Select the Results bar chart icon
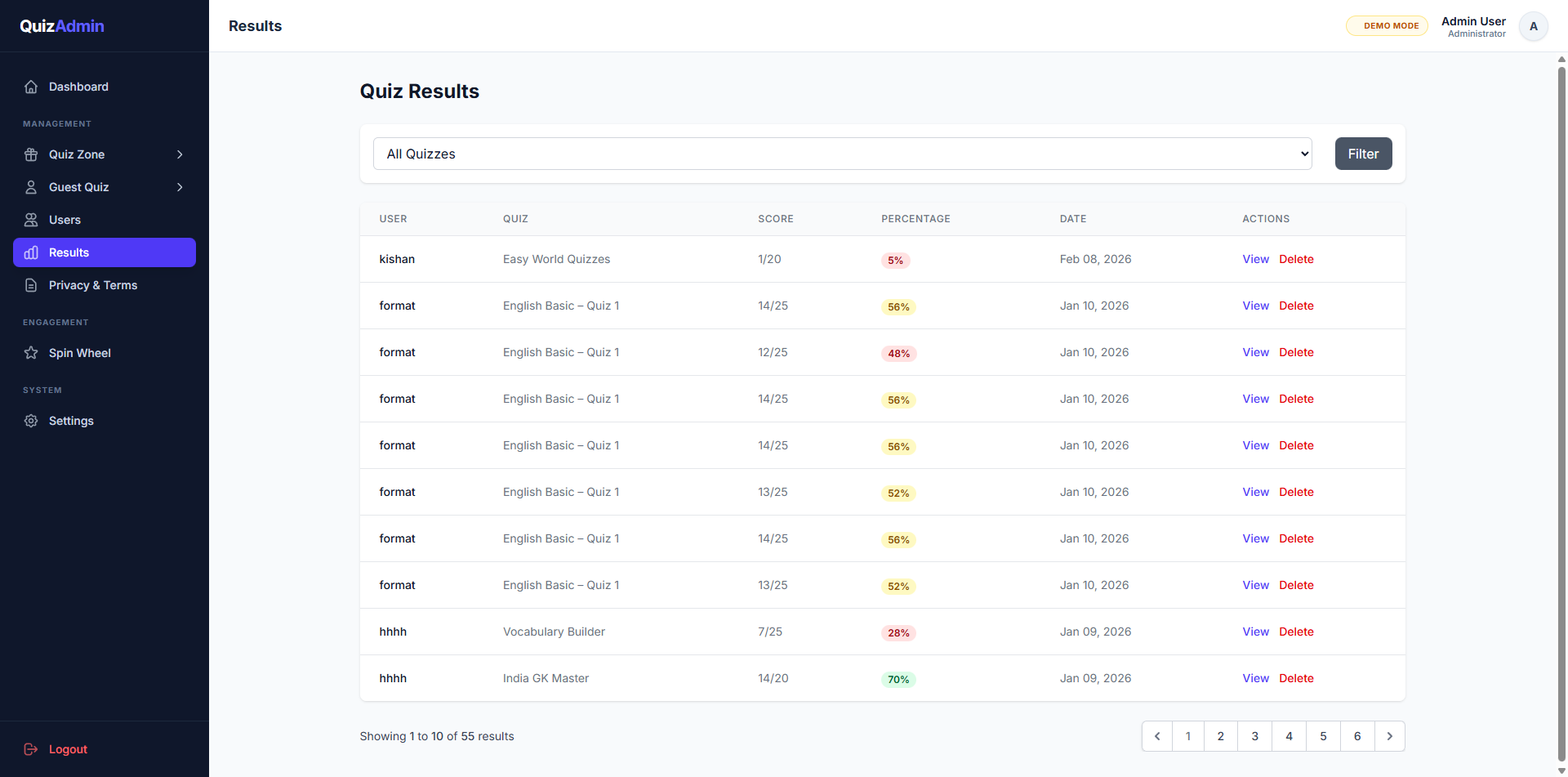This screenshot has width=1568, height=777. coord(31,252)
